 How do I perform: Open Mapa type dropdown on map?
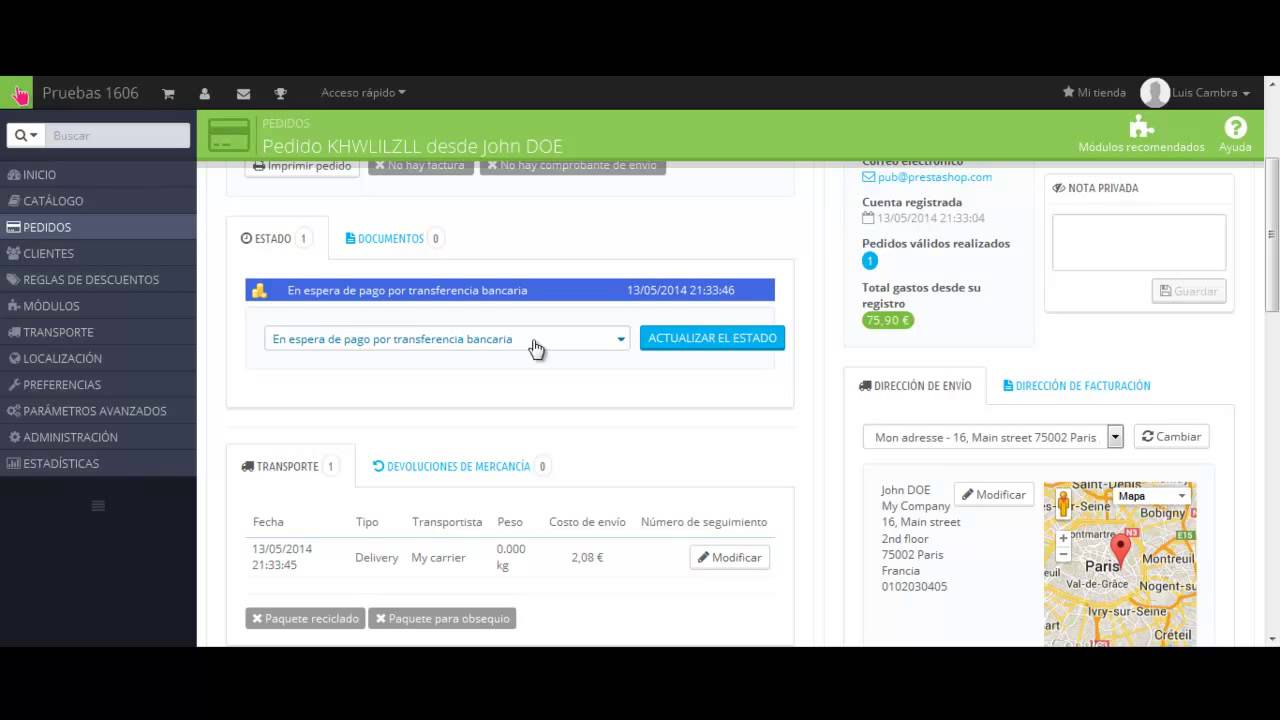pos(1151,496)
